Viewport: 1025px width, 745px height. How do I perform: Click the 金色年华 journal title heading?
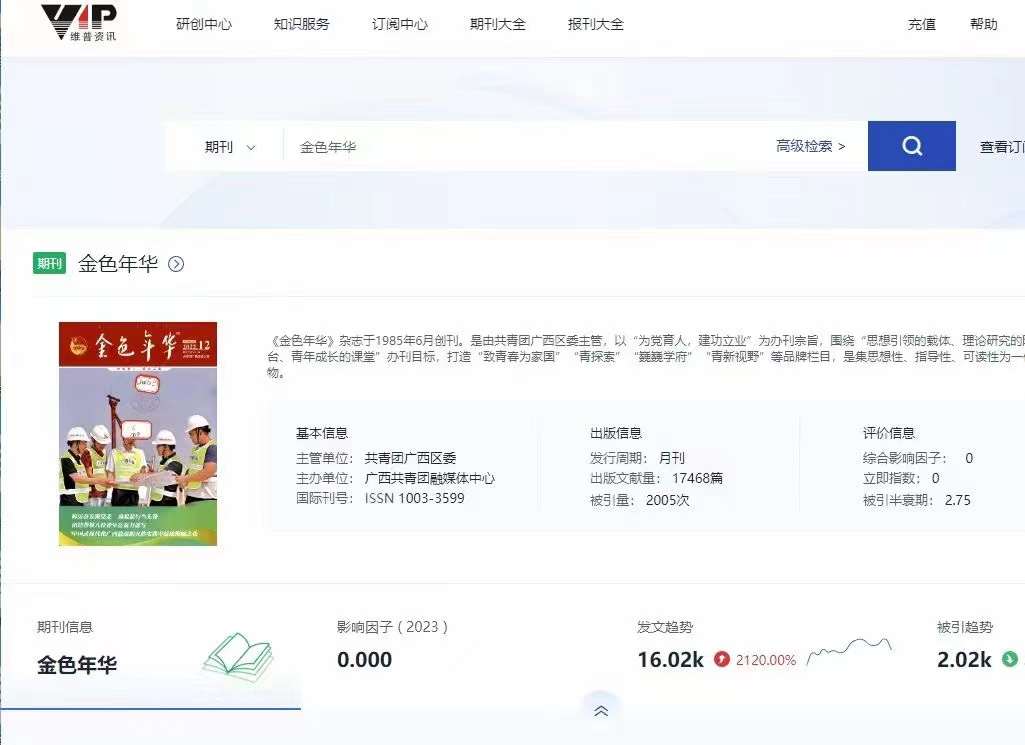(x=118, y=263)
